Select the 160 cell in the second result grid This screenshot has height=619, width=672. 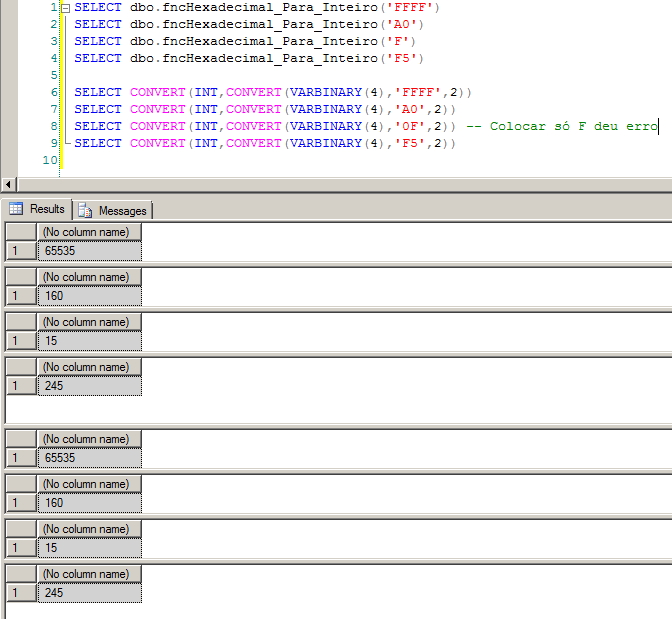coord(89,296)
